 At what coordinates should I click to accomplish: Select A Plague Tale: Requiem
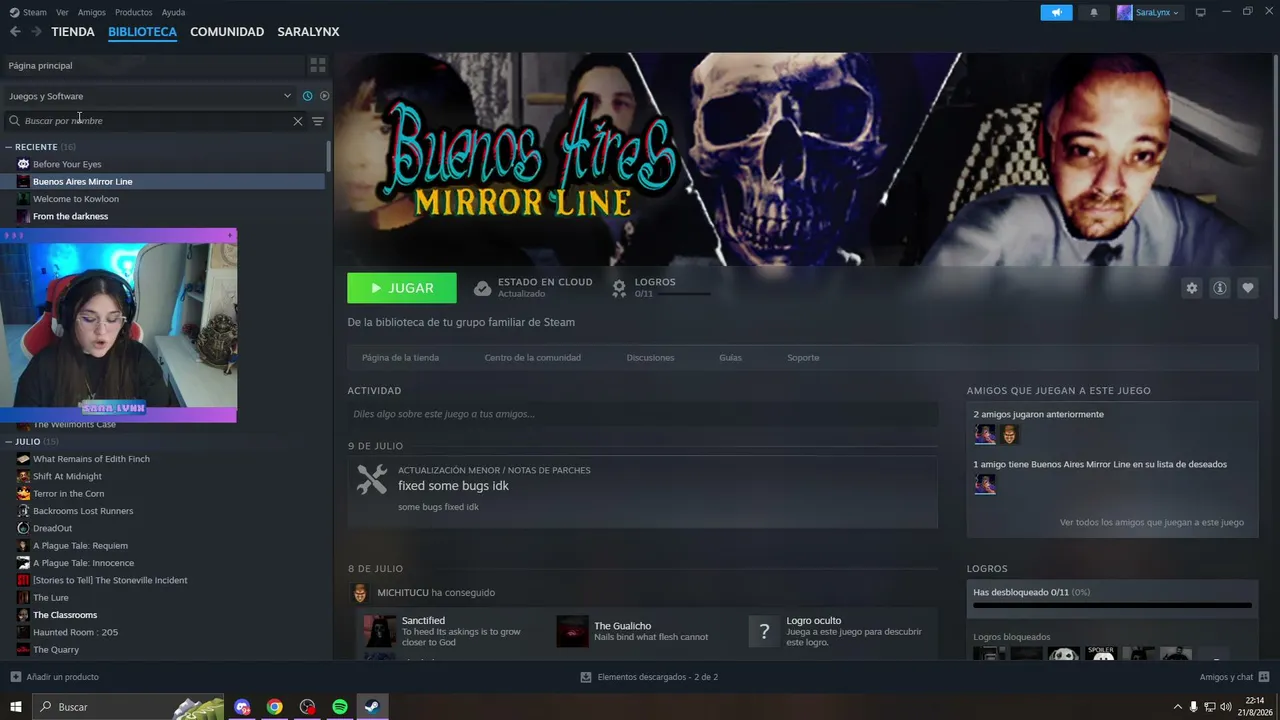tap(80, 546)
